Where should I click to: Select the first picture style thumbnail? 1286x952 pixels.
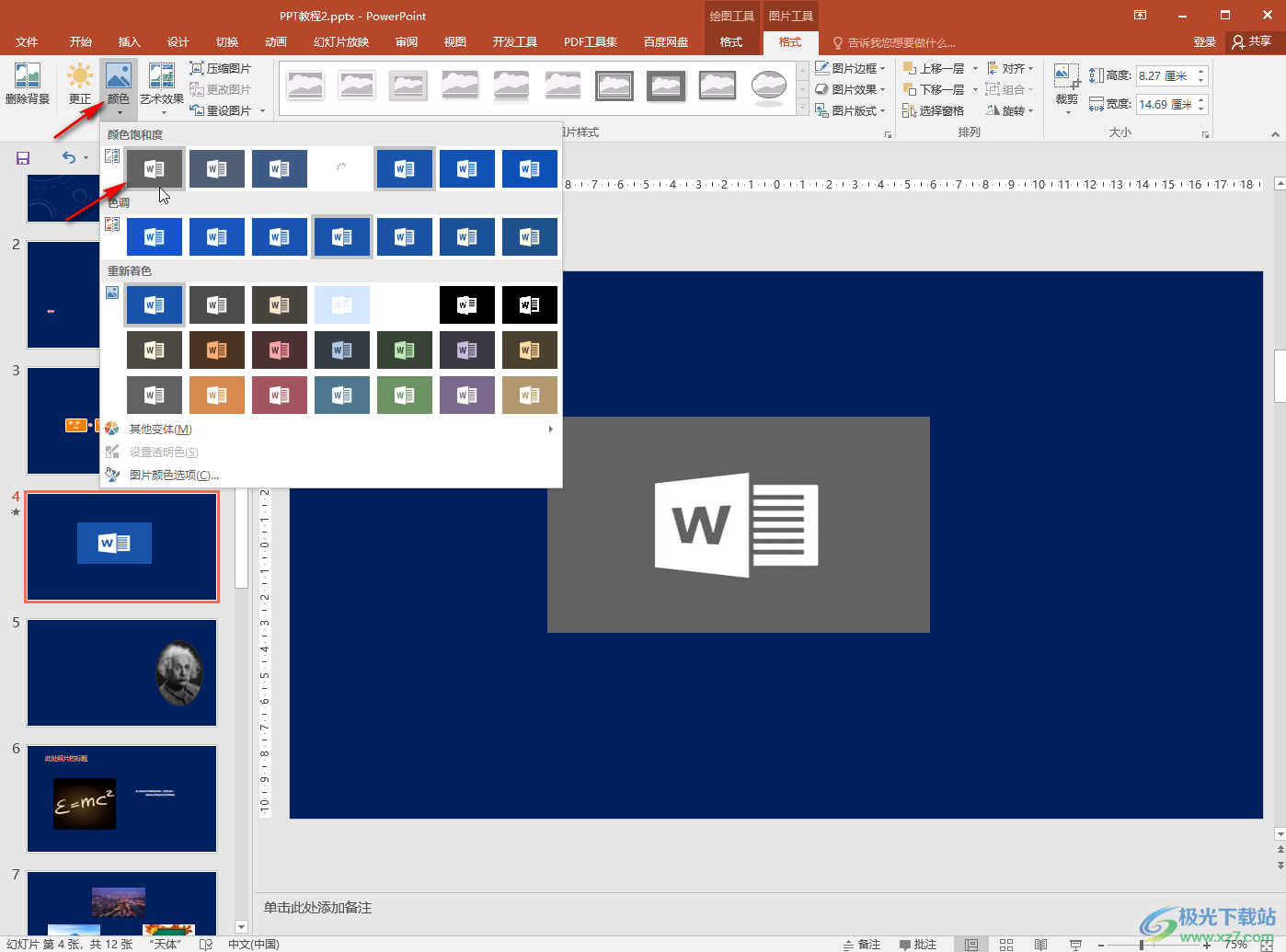pyautogui.click(x=304, y=86)
